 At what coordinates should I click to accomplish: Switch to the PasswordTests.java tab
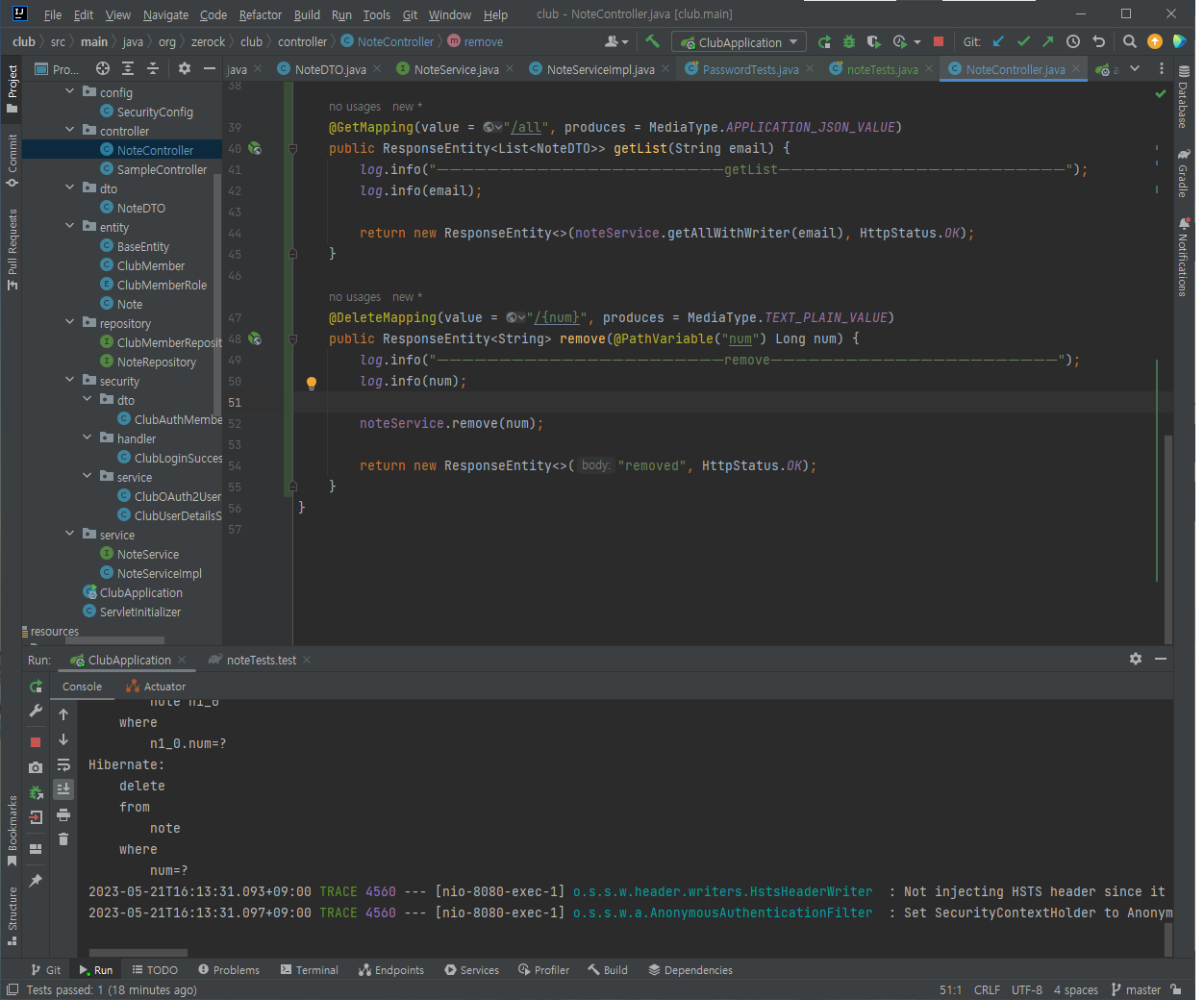click(x=750, y=69)
